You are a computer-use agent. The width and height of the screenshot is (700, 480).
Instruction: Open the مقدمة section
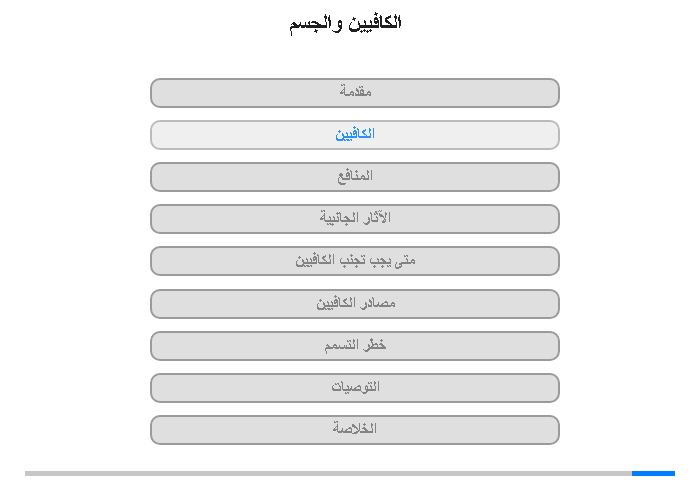point(355,93)
